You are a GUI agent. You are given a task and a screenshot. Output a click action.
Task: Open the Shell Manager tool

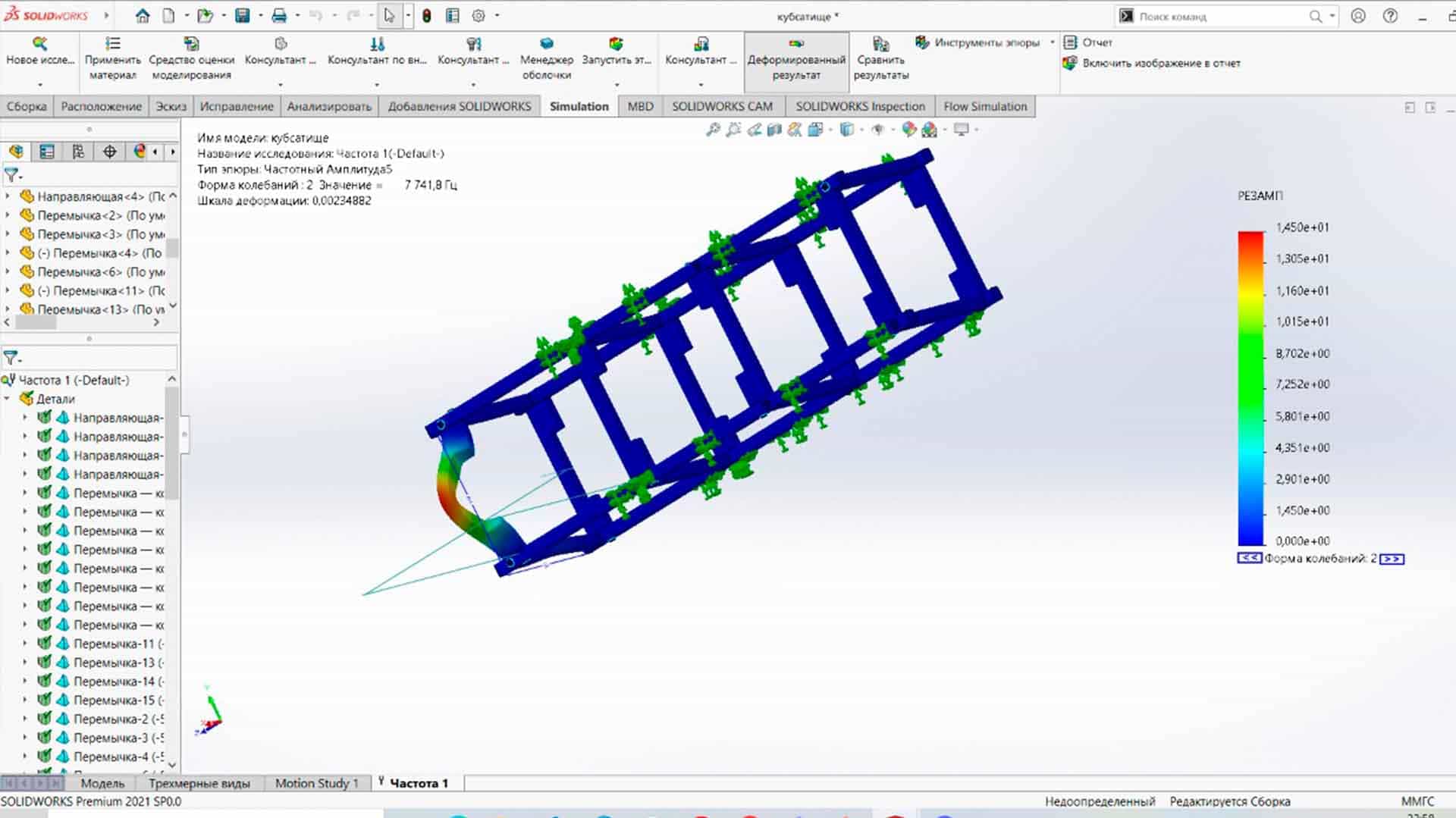point(546,45)
